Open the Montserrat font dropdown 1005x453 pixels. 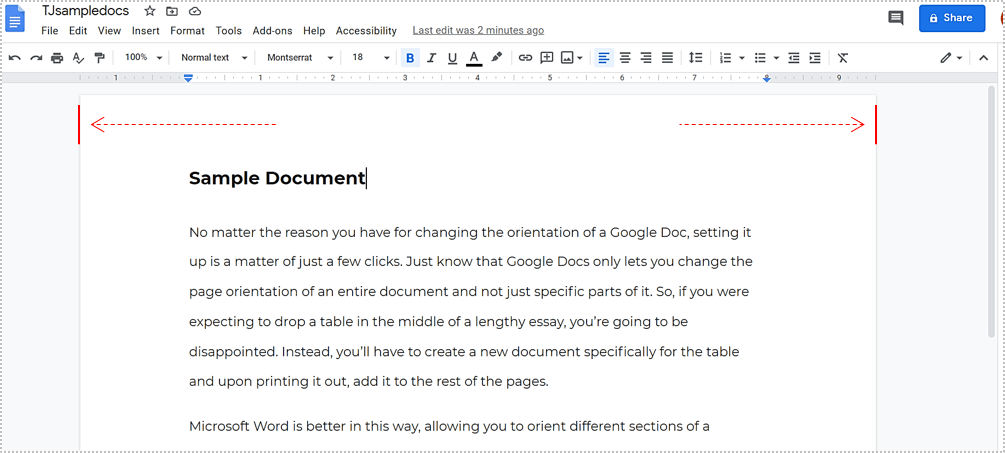300,58
